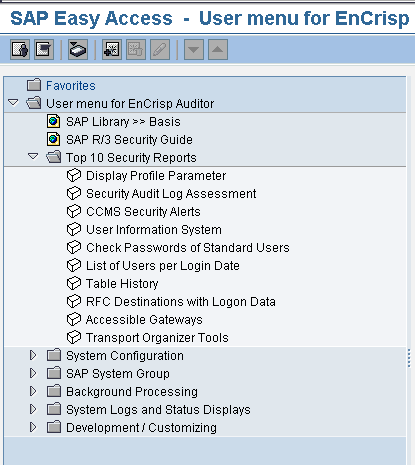Click the SAP Business Workplace icon
Viewport: 415px width, 465px height.
78,50
